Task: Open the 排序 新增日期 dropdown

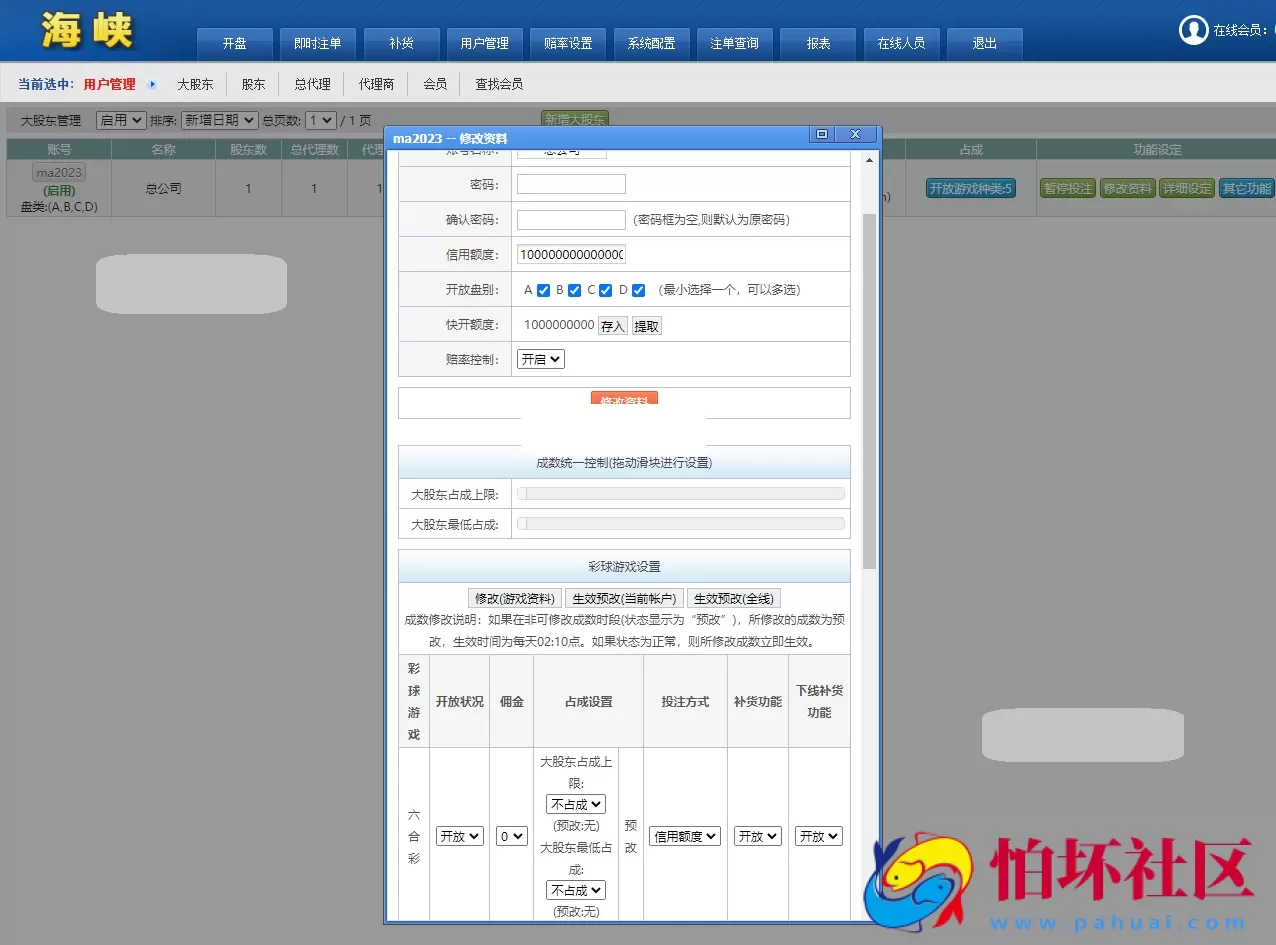Action: click(219, 119)
